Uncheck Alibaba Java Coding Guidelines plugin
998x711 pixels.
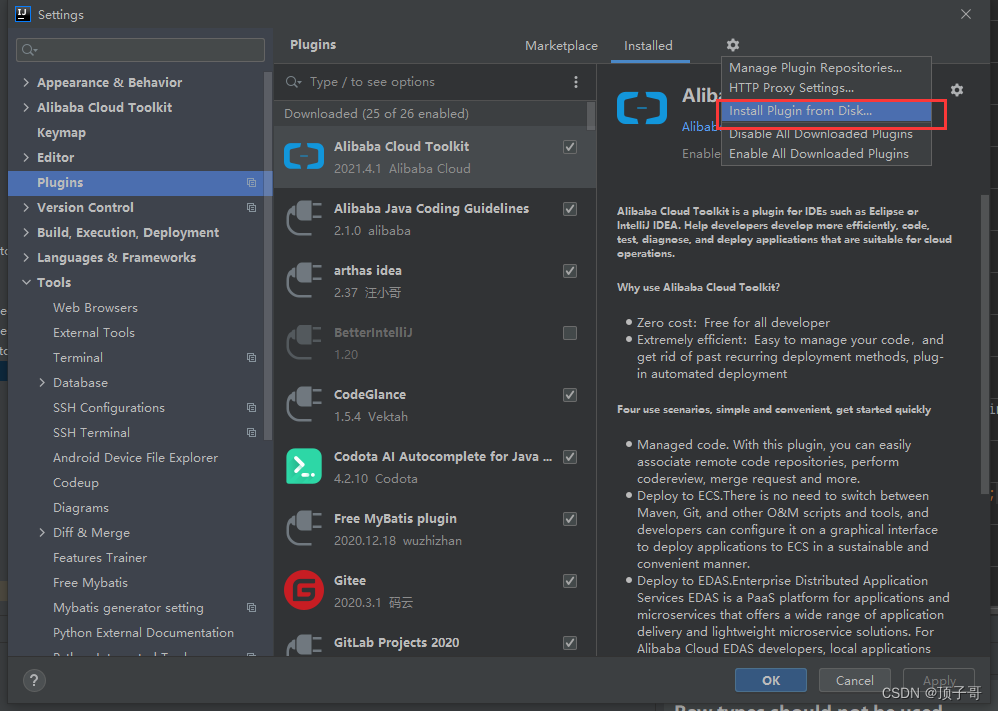point(570,209)
